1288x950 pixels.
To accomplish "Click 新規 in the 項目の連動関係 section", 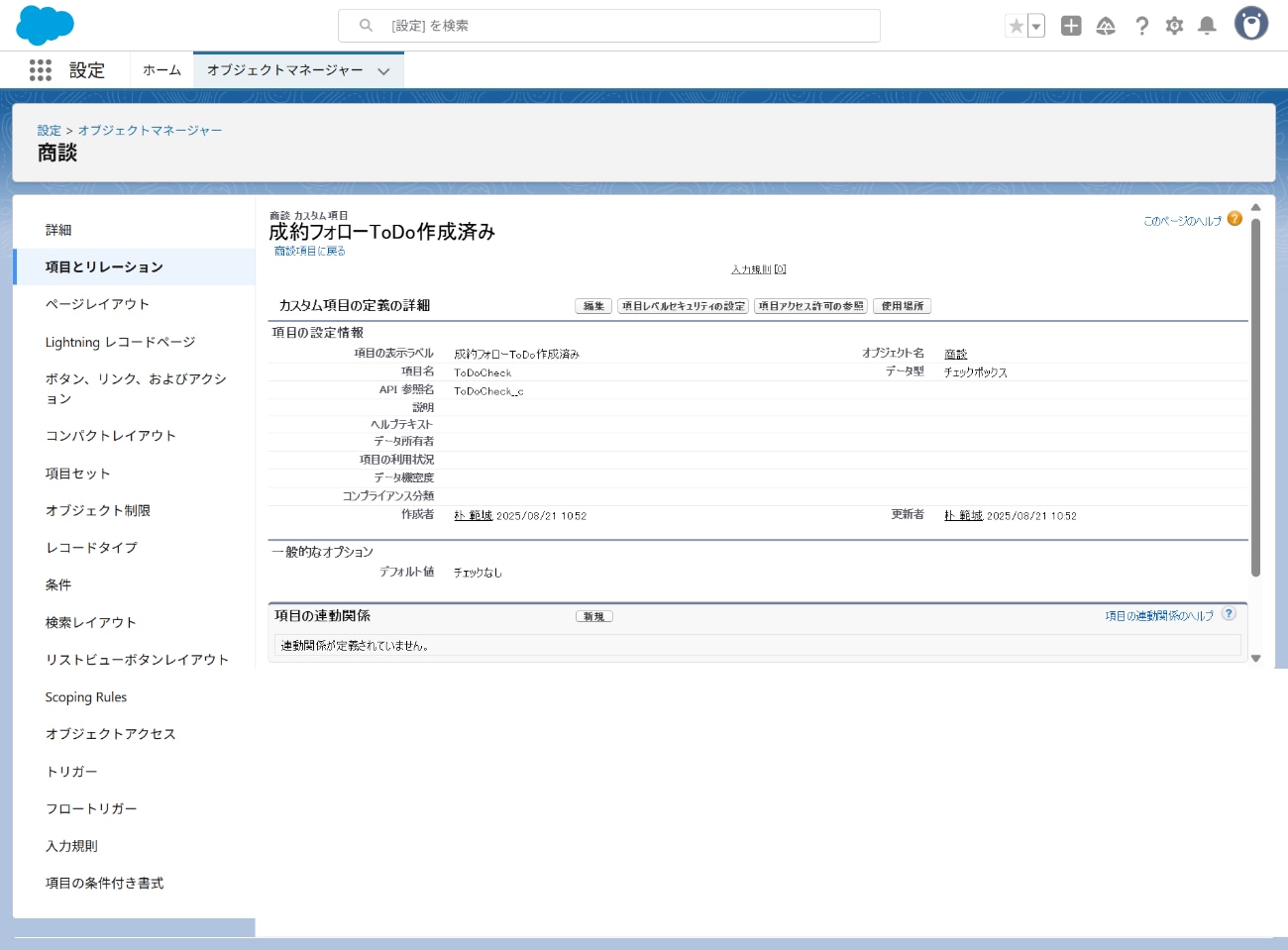I will tap(594, 615).
